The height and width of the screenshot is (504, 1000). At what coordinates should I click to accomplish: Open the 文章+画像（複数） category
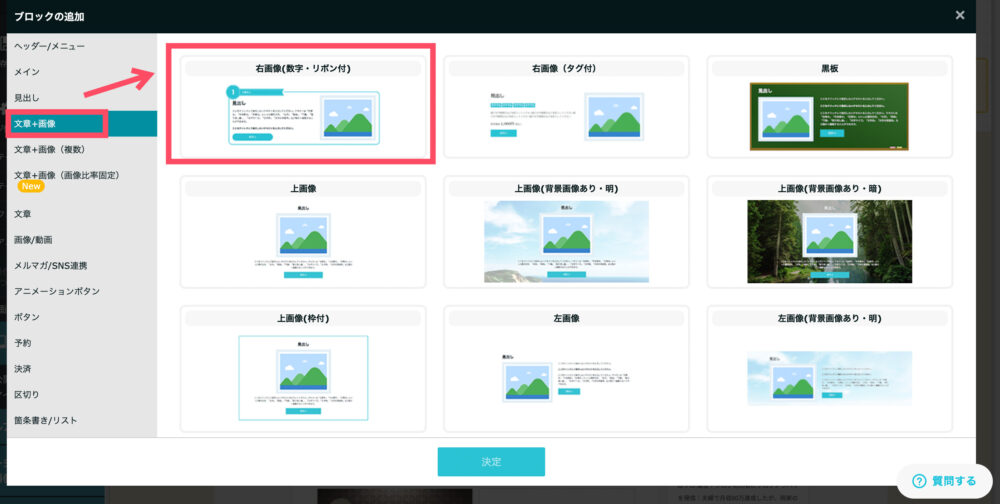coord(82,149)
